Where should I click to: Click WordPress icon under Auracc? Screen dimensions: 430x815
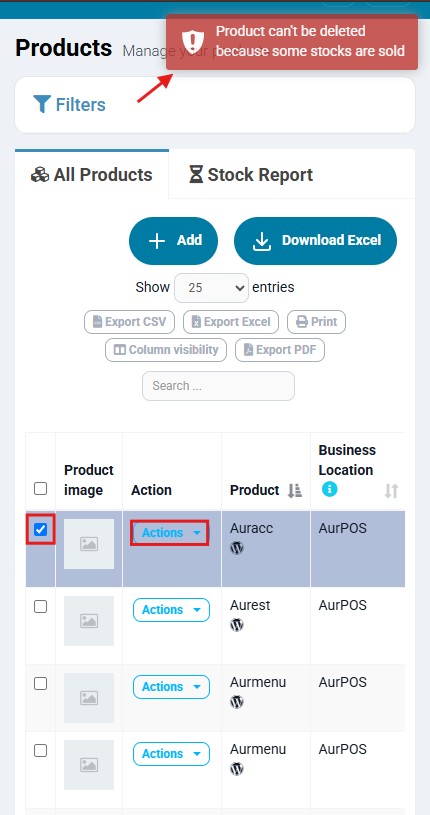(237, 548)
